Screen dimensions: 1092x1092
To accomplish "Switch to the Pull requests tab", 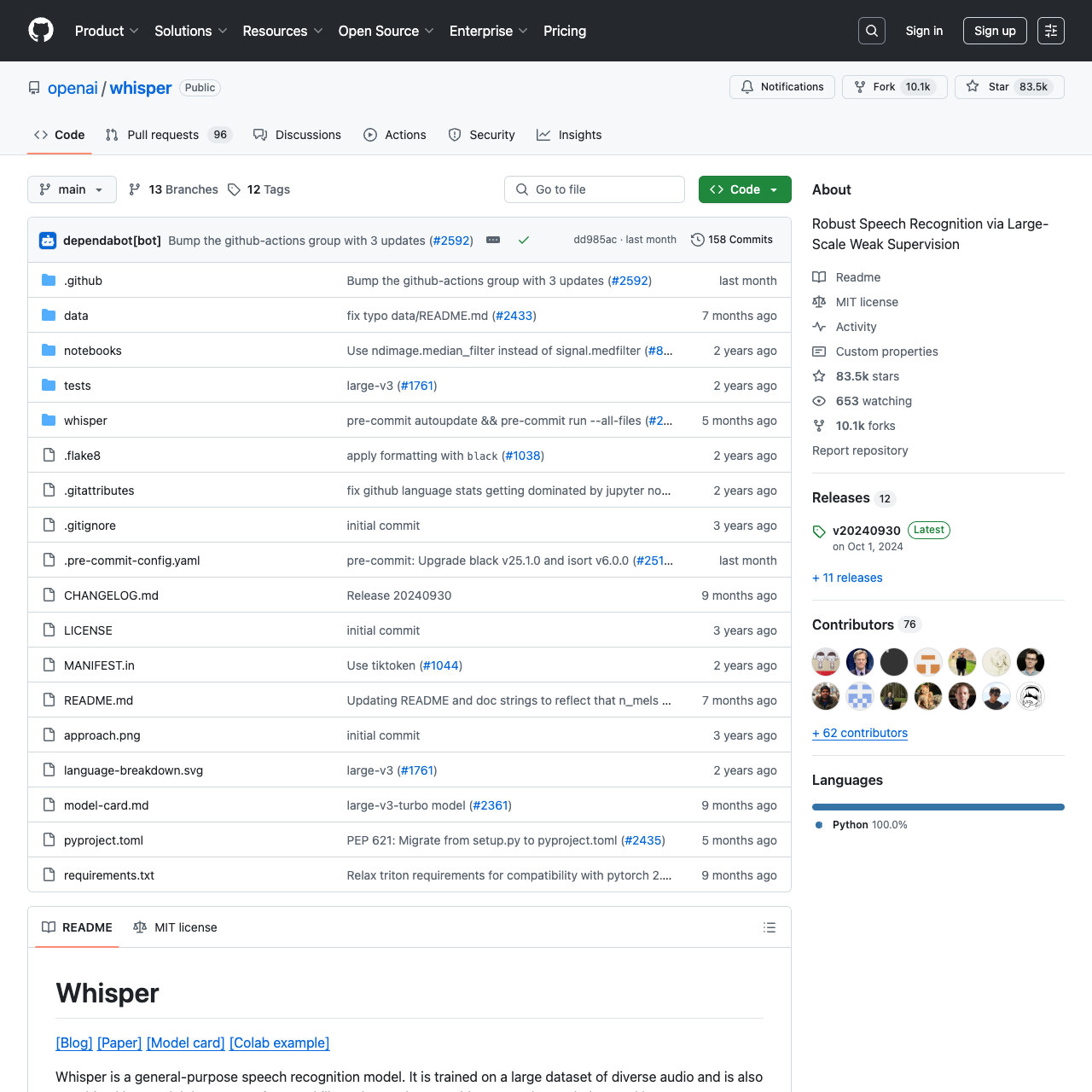I will 168,135.
